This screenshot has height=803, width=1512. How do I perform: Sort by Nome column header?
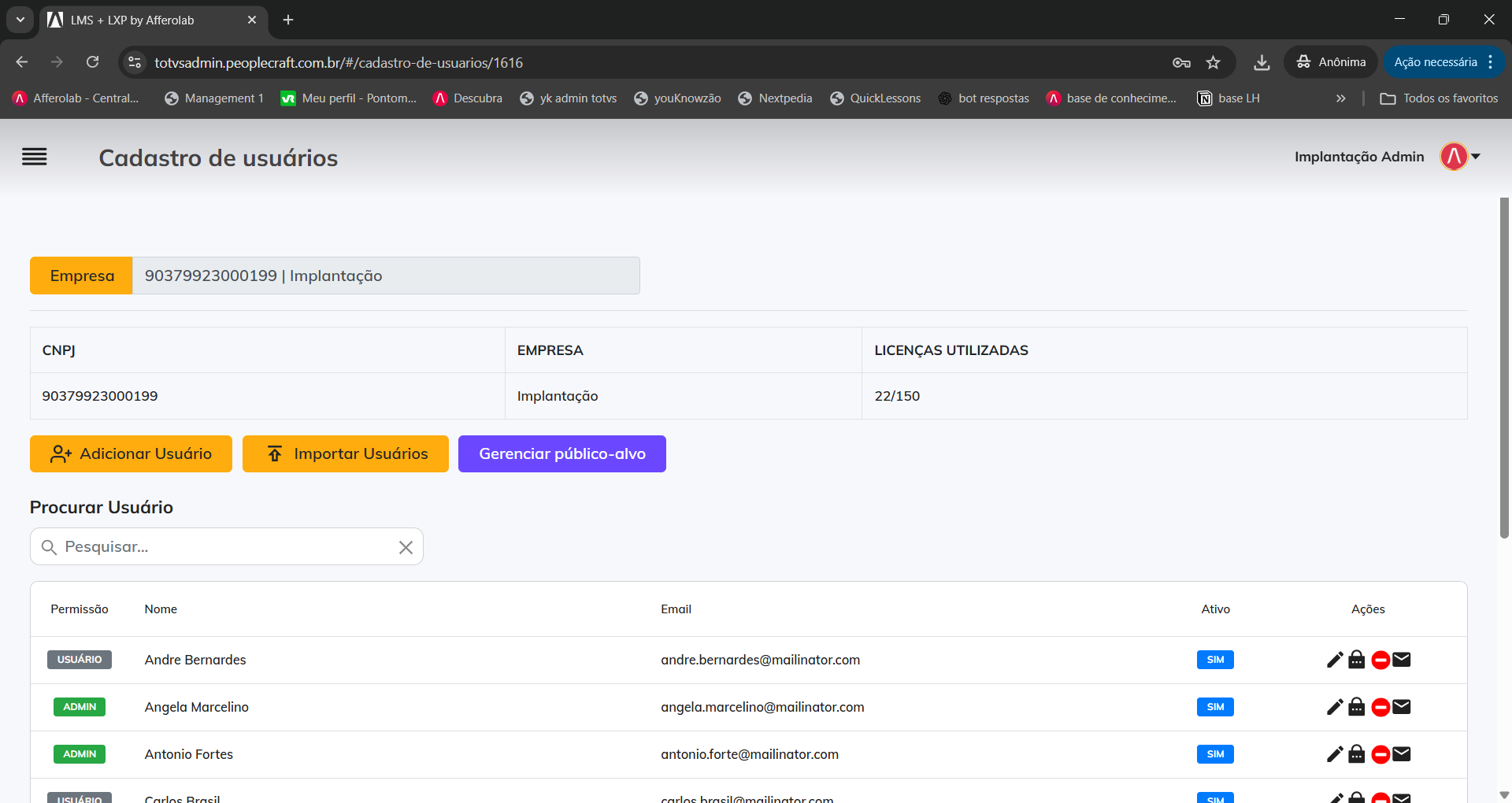pos(161,609)
